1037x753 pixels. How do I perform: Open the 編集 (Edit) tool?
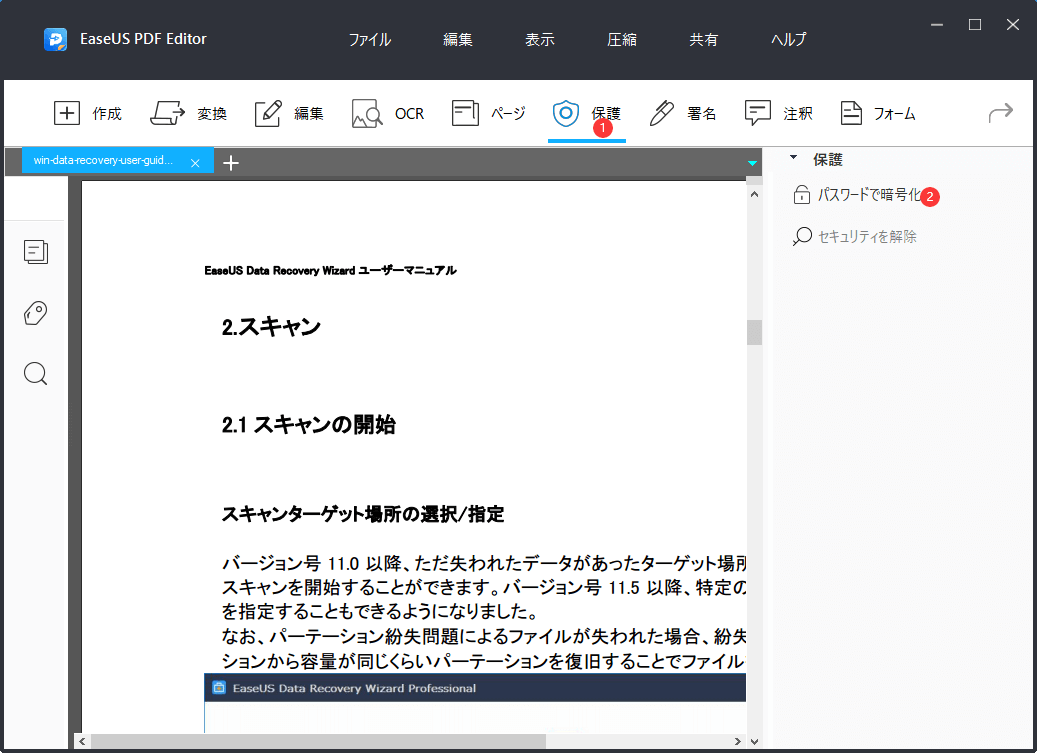click(x=289, y=113)
